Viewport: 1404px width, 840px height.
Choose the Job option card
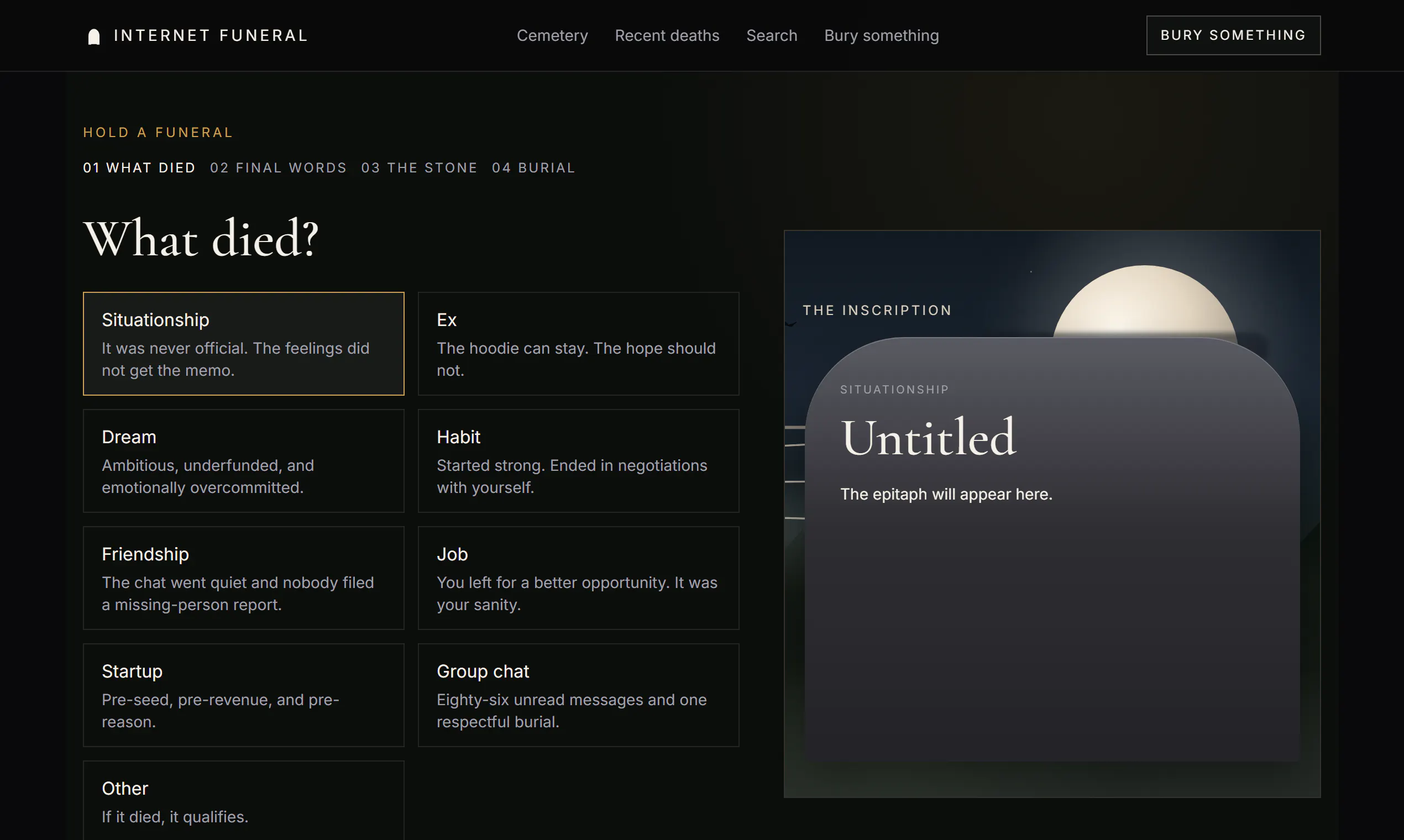click(579, 578)
